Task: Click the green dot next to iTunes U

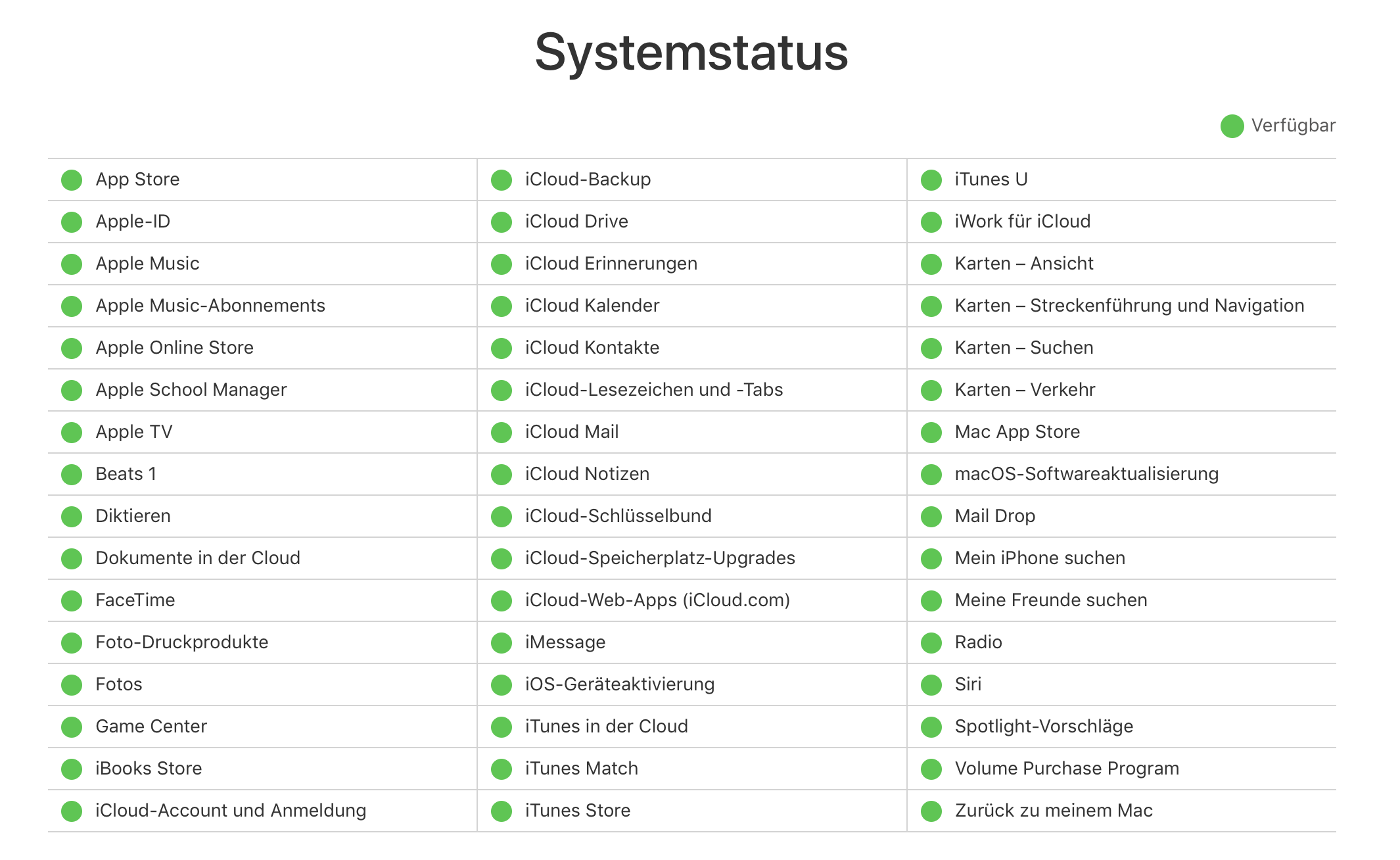Action: 931,179
